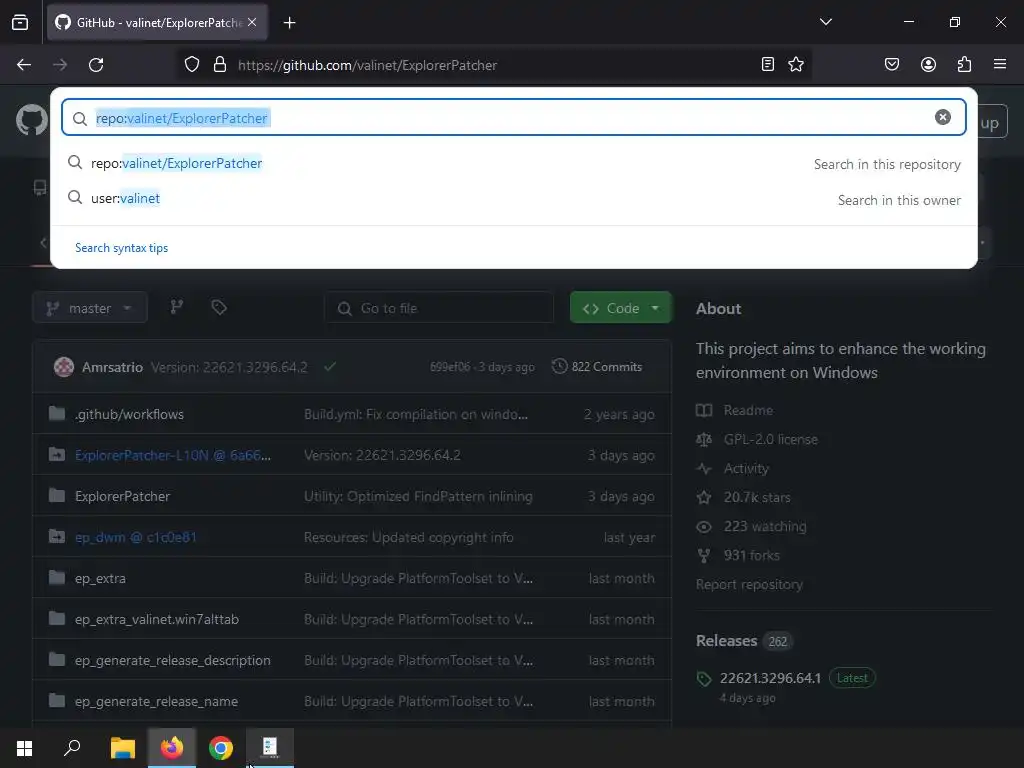Viewport: 1024px width, 768px height.
Task: View repository branches icon
Action: (177, 308)
